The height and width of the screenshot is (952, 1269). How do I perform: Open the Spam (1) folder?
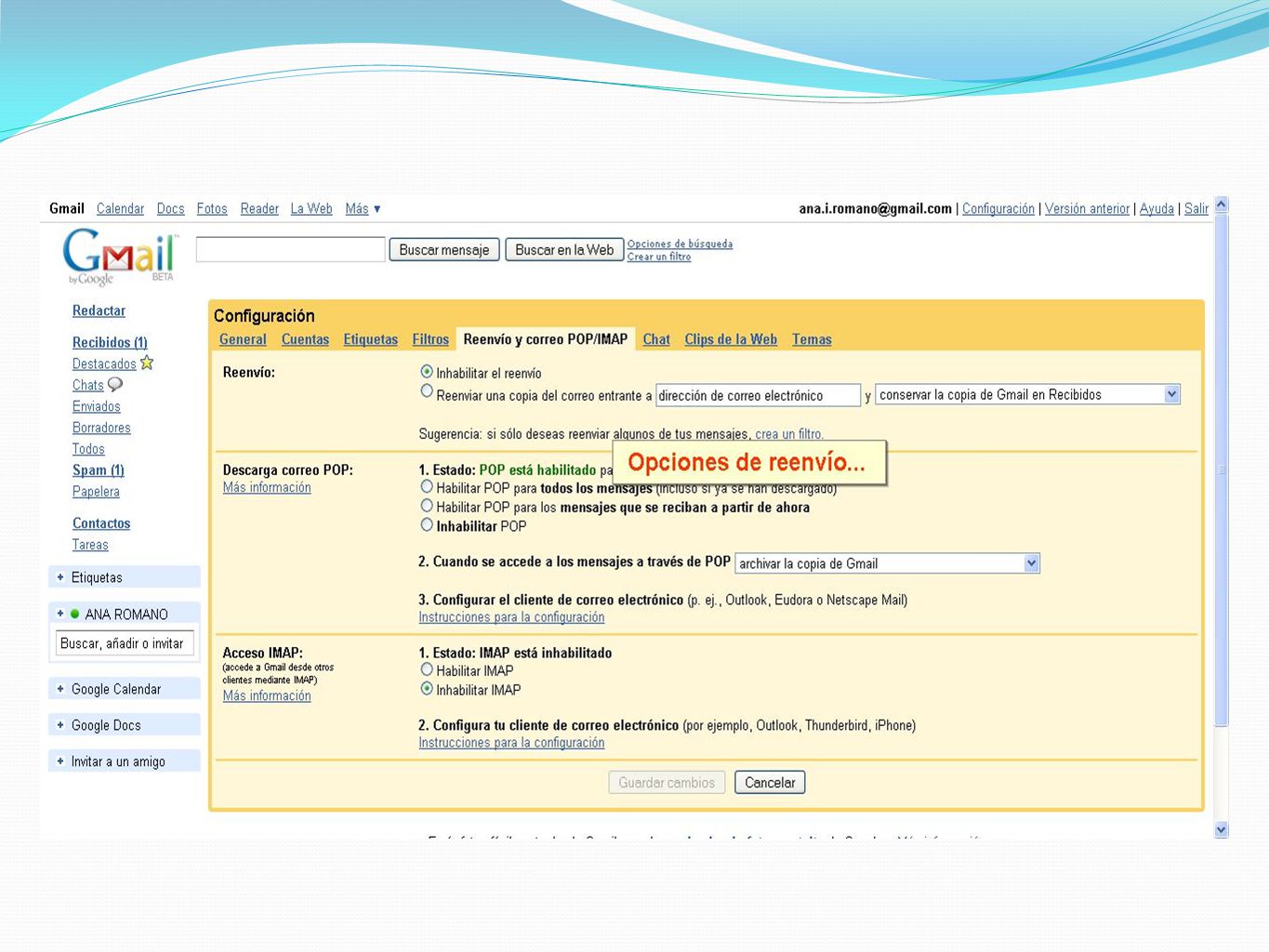pyautogui.click(x=98, y=470)
